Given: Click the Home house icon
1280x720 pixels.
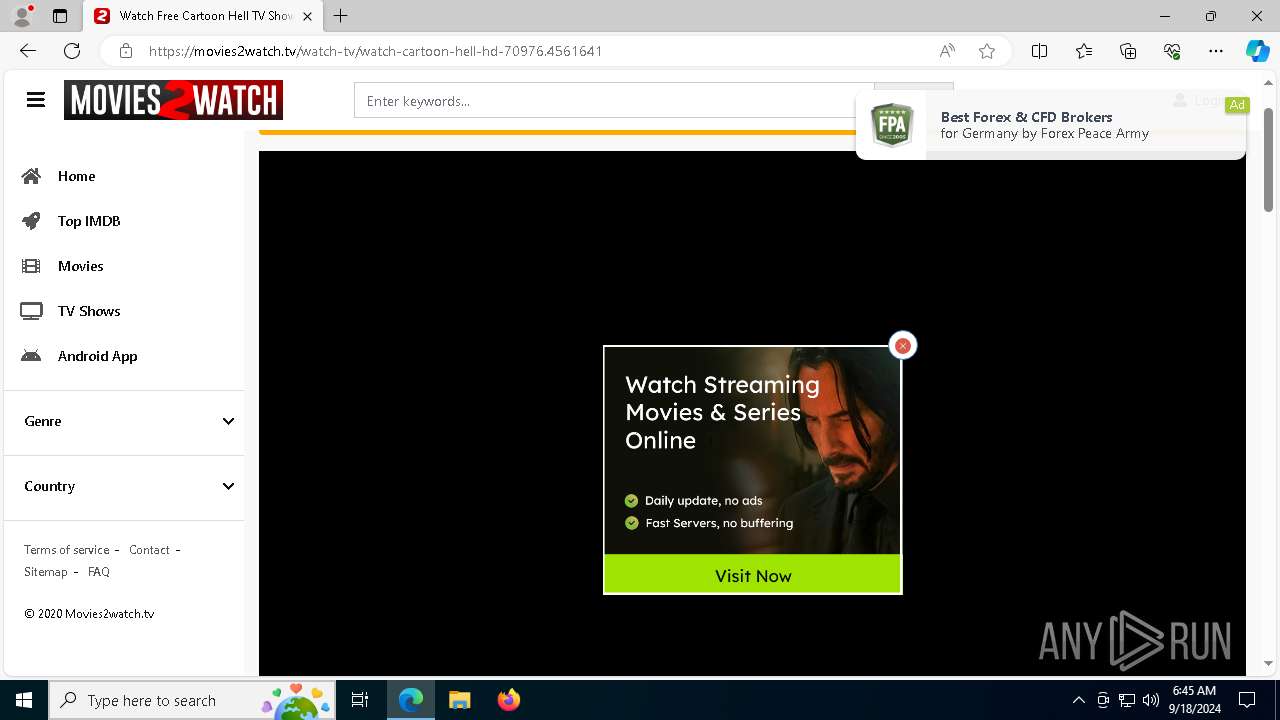Looking at the screenshot, I should point(32,176).
